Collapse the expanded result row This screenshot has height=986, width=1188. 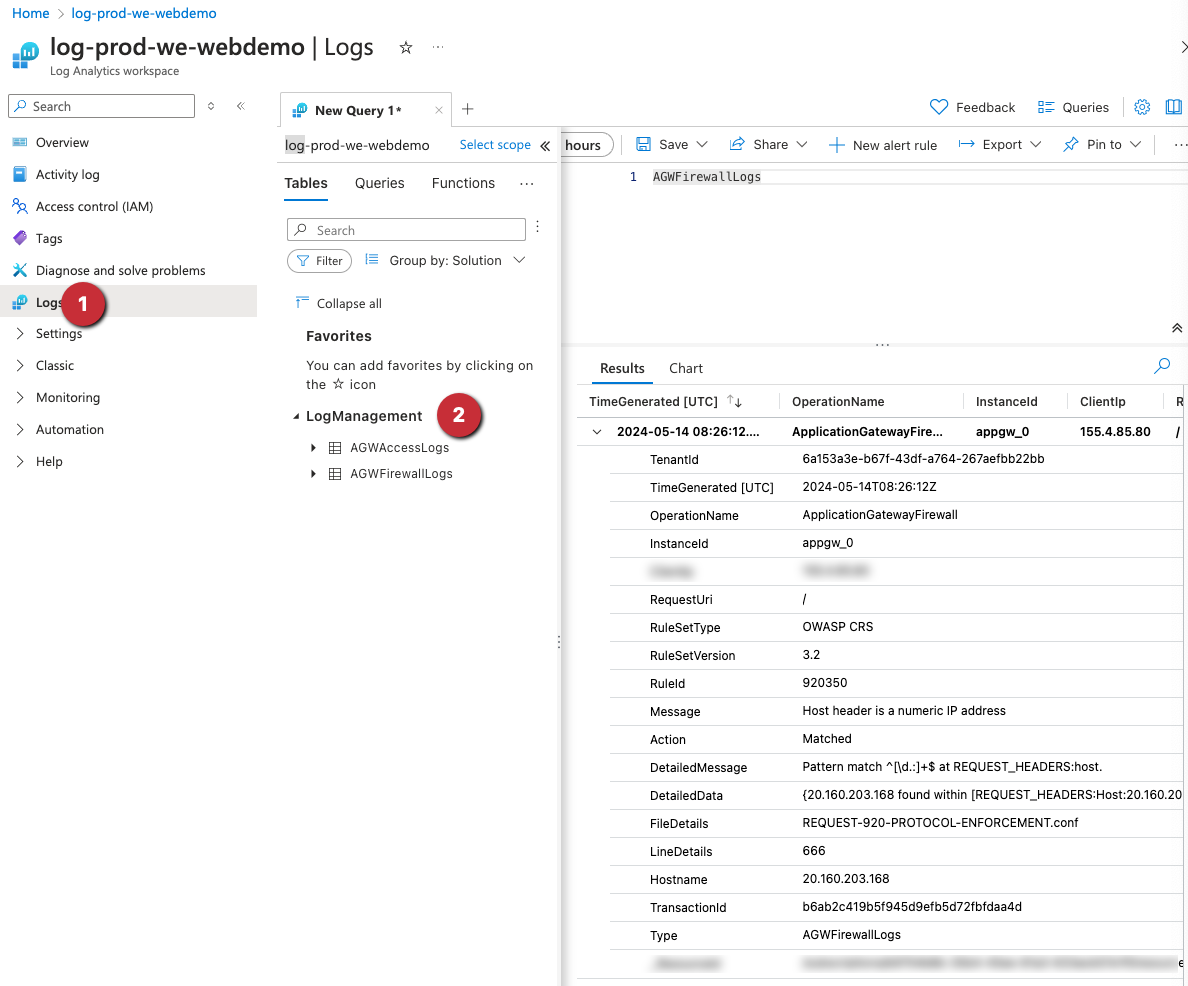597,432
